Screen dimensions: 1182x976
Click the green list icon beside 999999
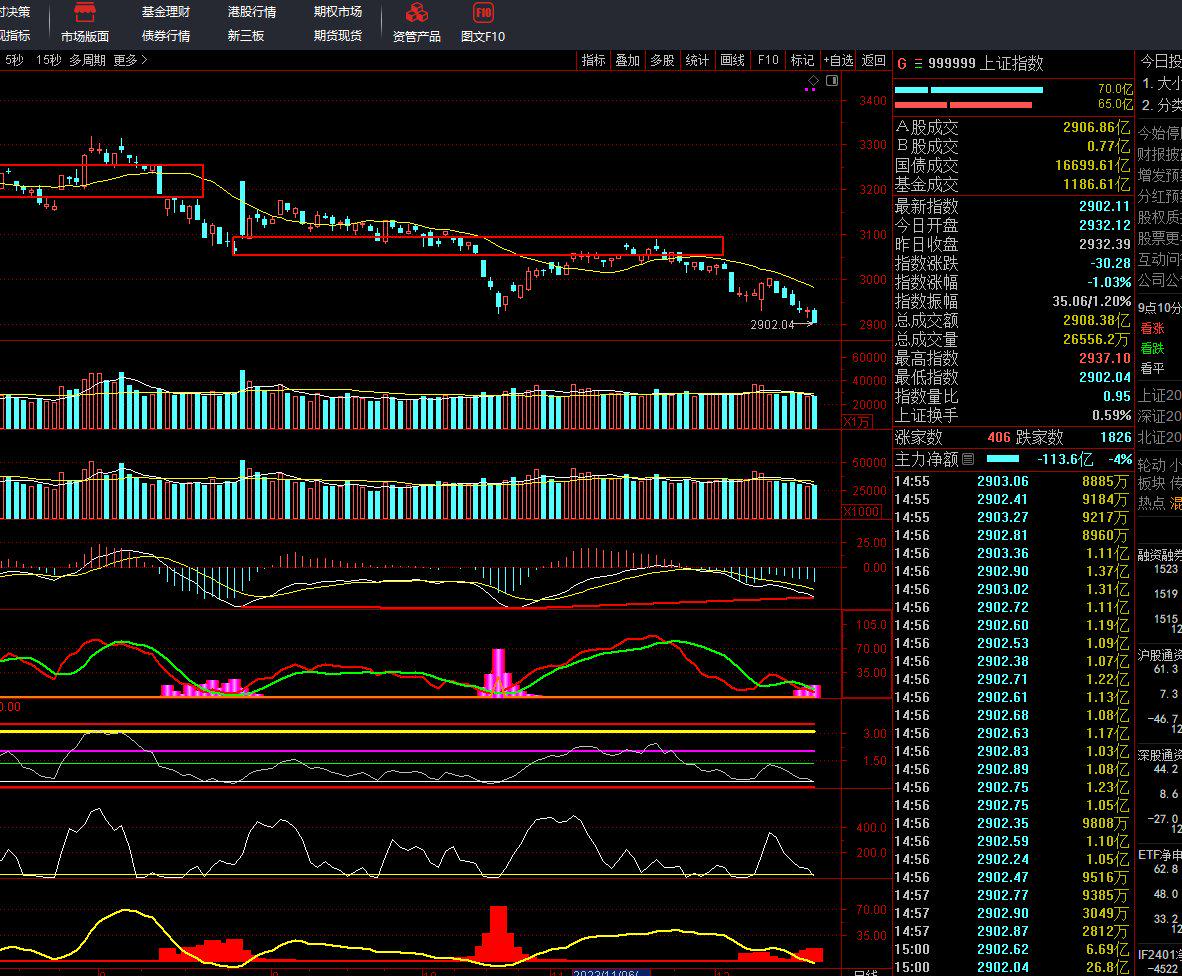918,63
